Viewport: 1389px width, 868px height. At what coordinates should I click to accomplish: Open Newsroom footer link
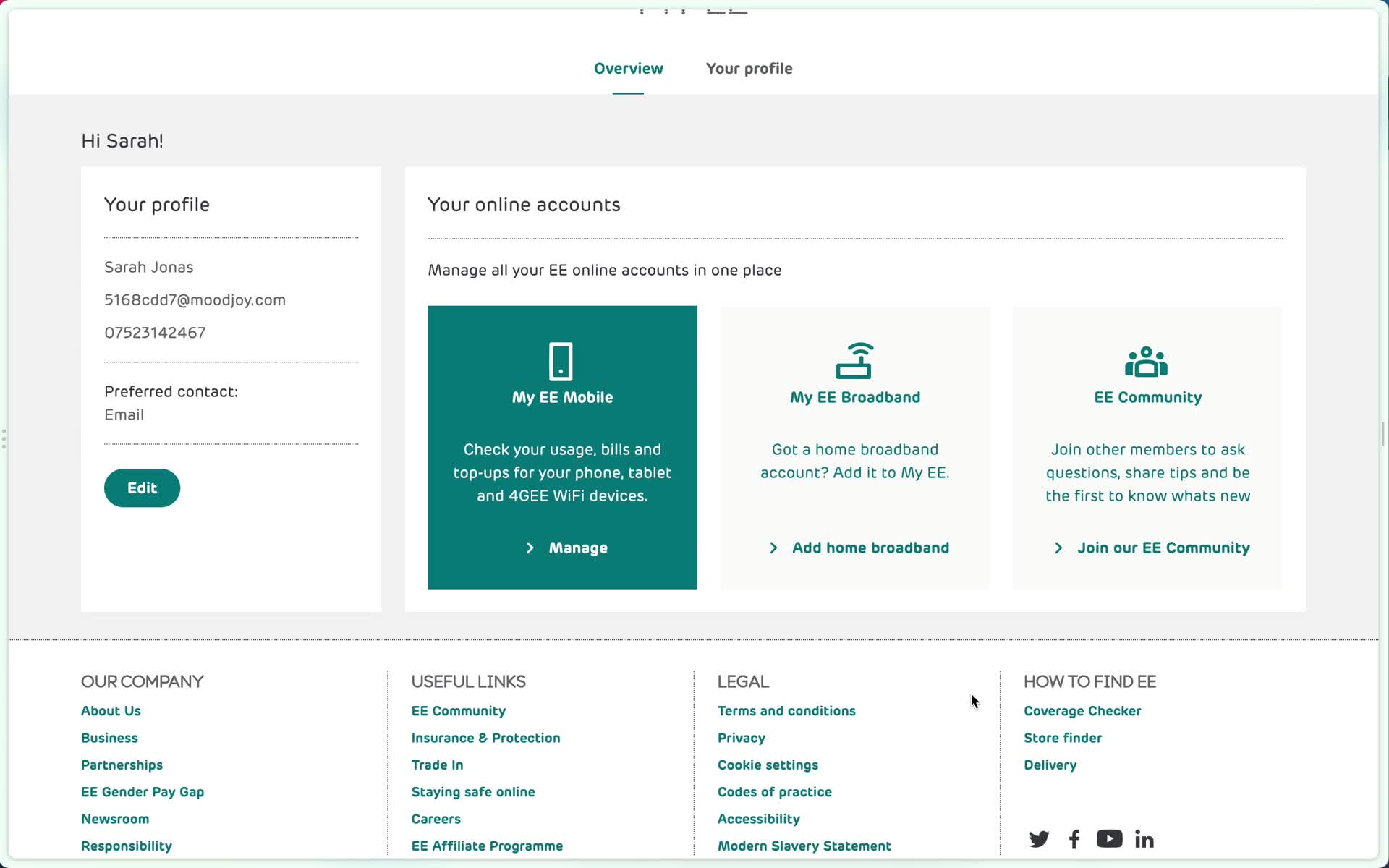(115, 819)
